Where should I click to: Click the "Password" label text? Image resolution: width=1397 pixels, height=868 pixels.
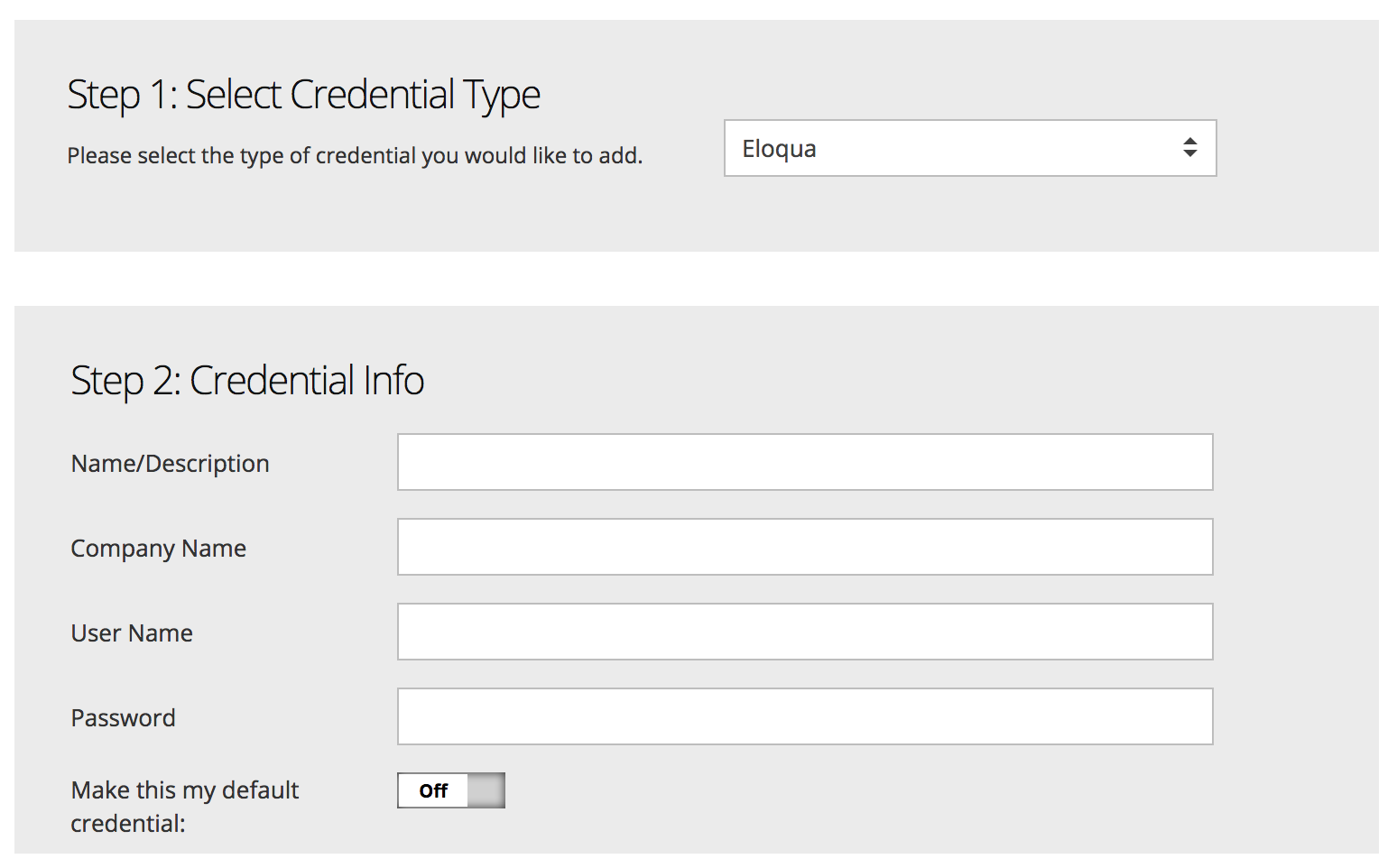point(123,718)
